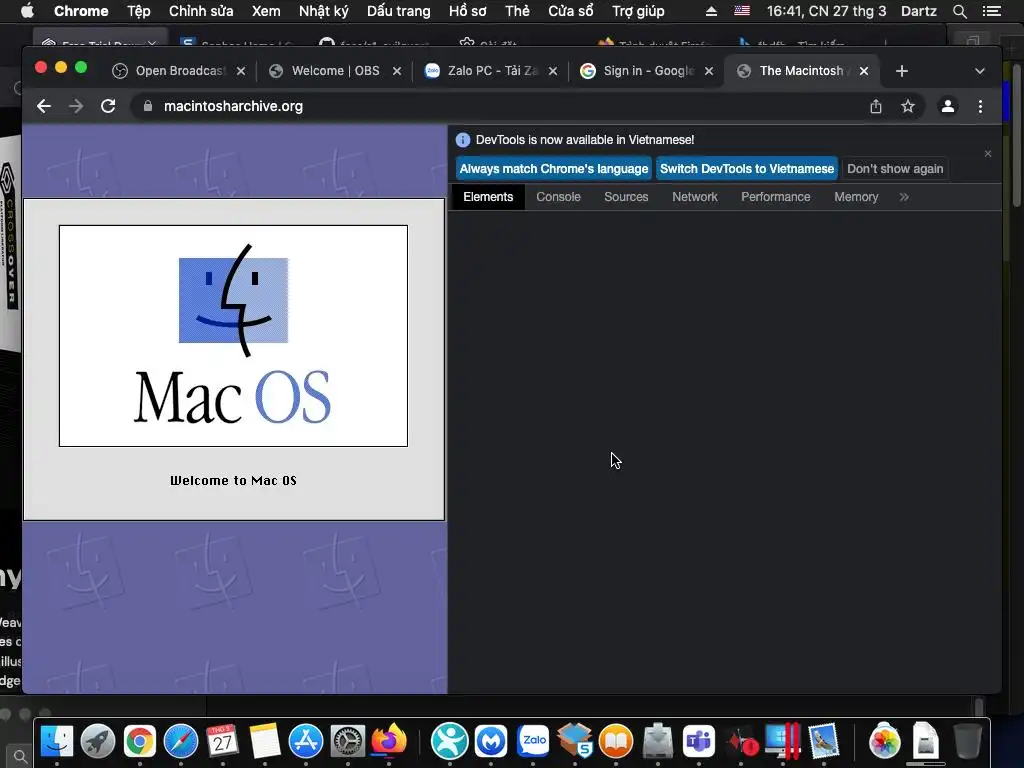Open Finder from the Dock
This screenshot has height=768, width=1024.
[57, 741]
